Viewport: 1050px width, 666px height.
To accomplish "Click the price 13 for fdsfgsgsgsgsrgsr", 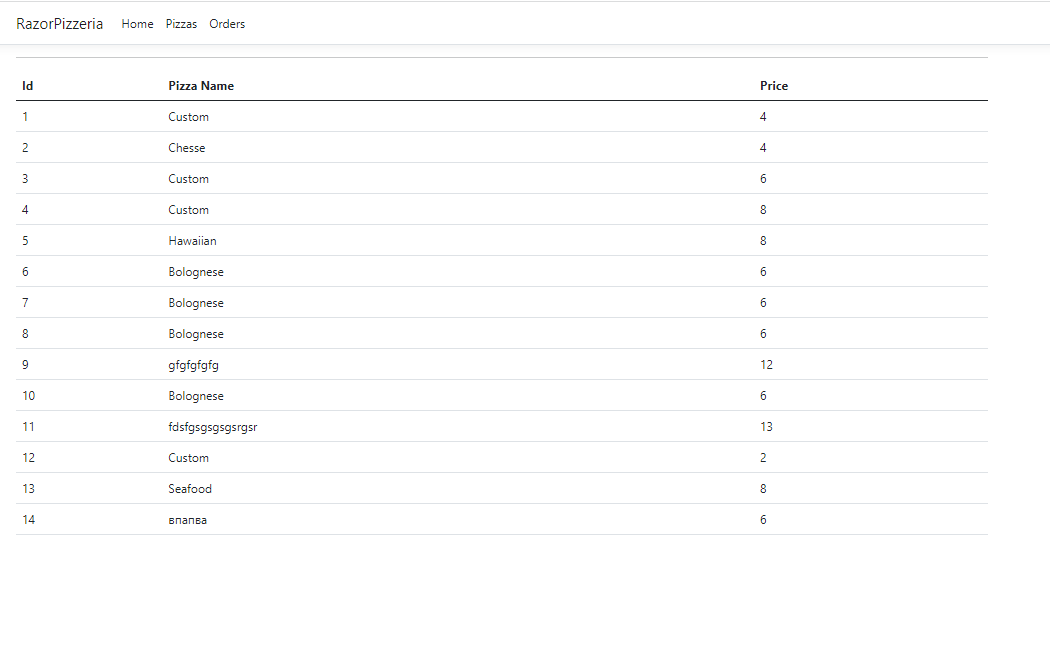I will click(x=766, y=426).
